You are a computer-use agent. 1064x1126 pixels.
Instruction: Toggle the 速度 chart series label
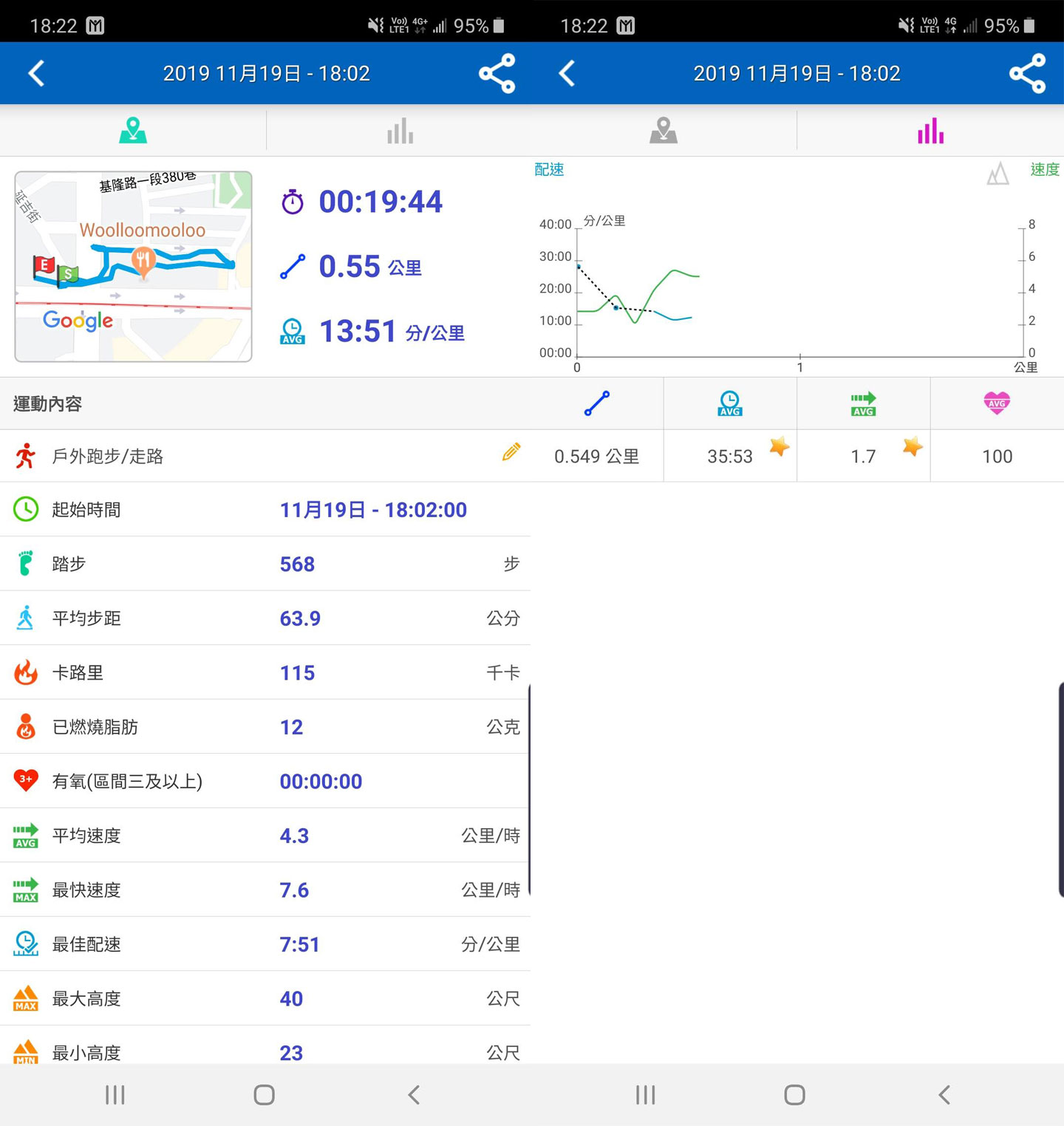1045,169
